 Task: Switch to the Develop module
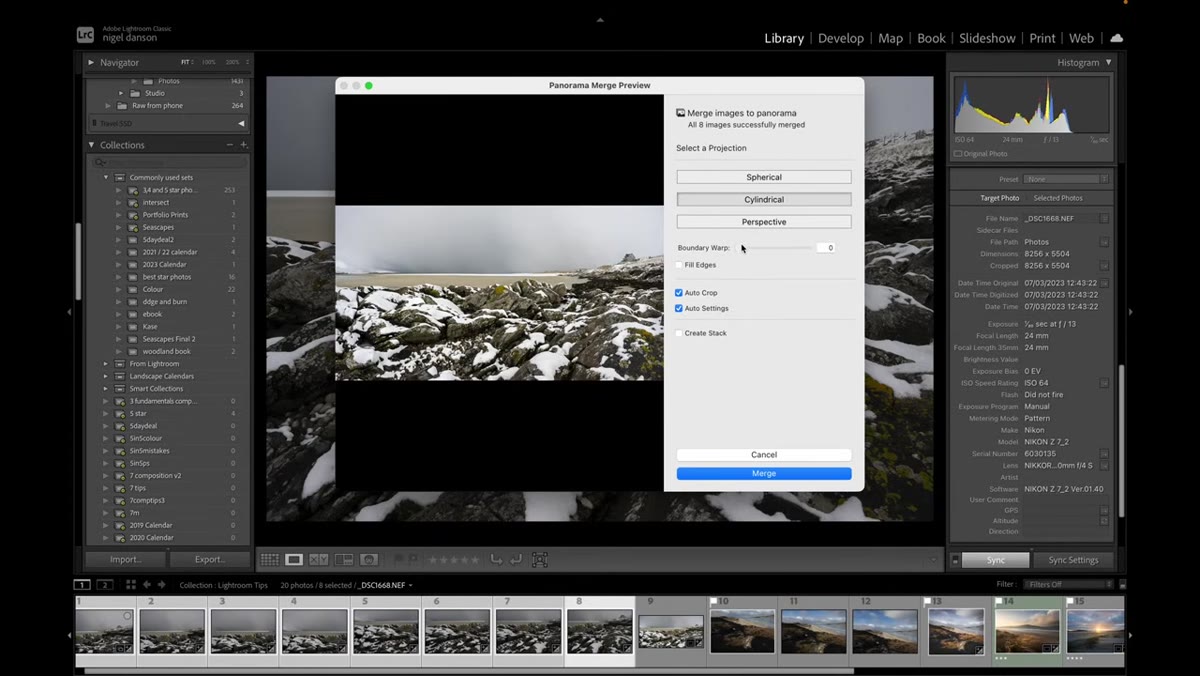click(841, 38)
